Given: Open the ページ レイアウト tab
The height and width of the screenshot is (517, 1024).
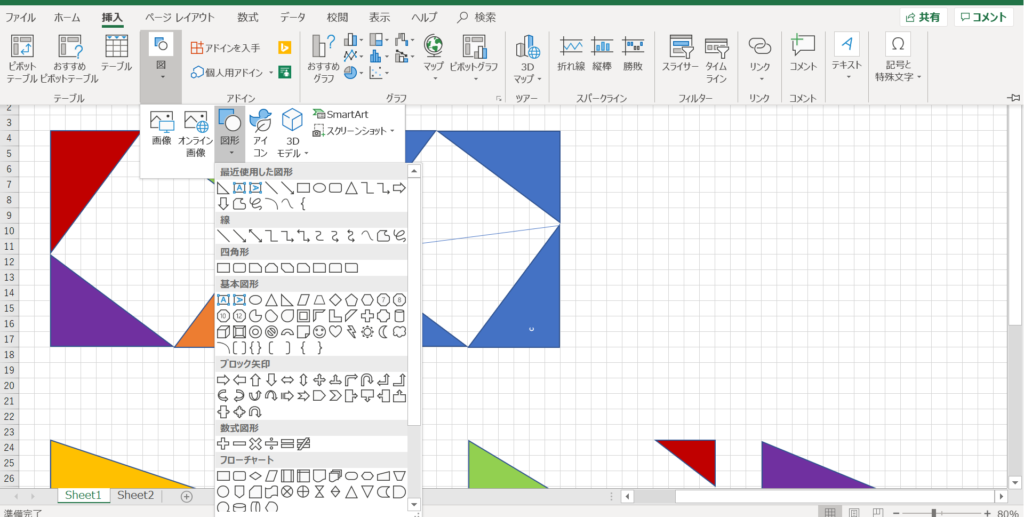Looking at the screenshot, I should click(180, 18).
